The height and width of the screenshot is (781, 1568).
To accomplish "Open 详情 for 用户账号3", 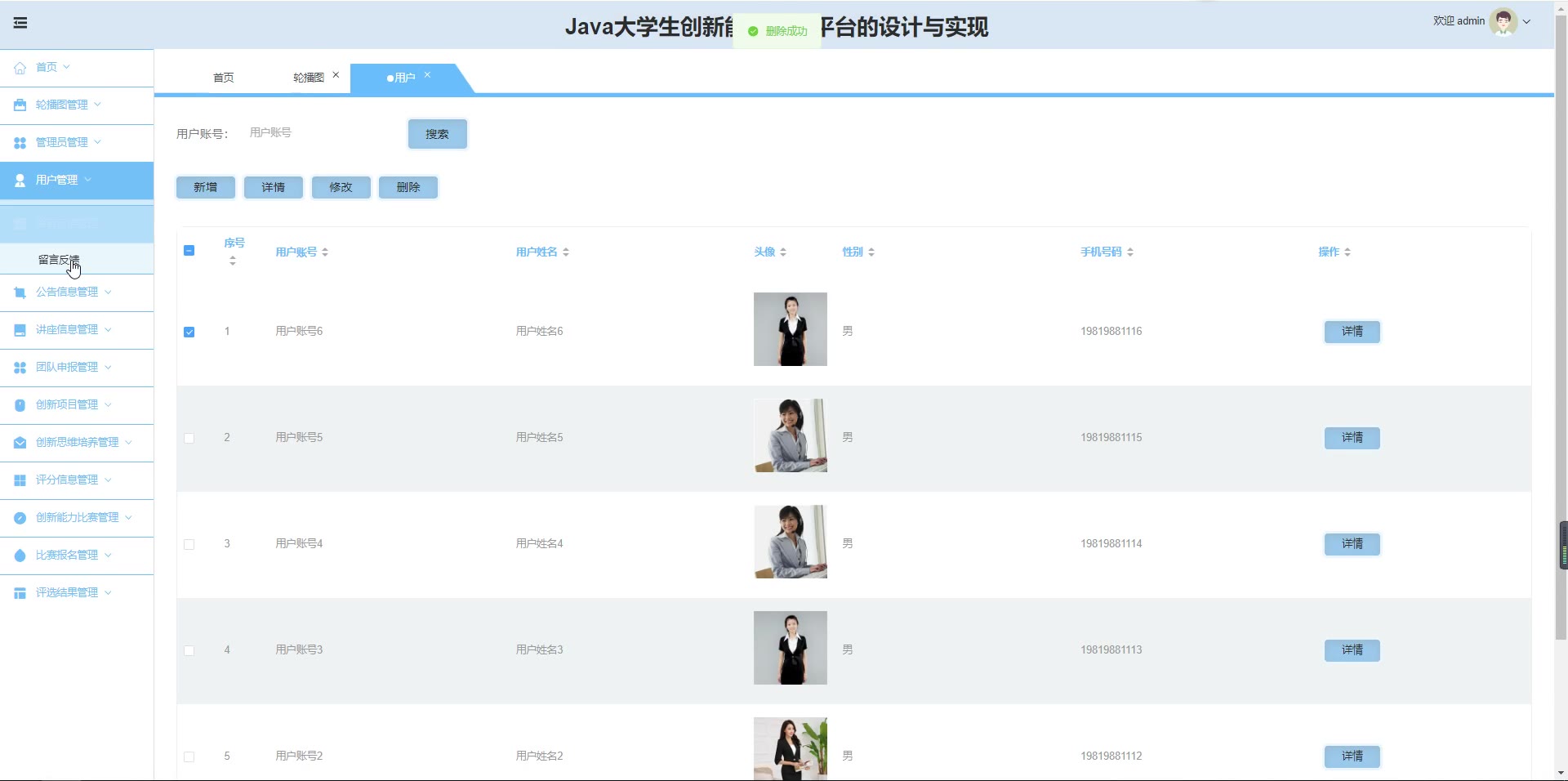I will pos(1352,650).
